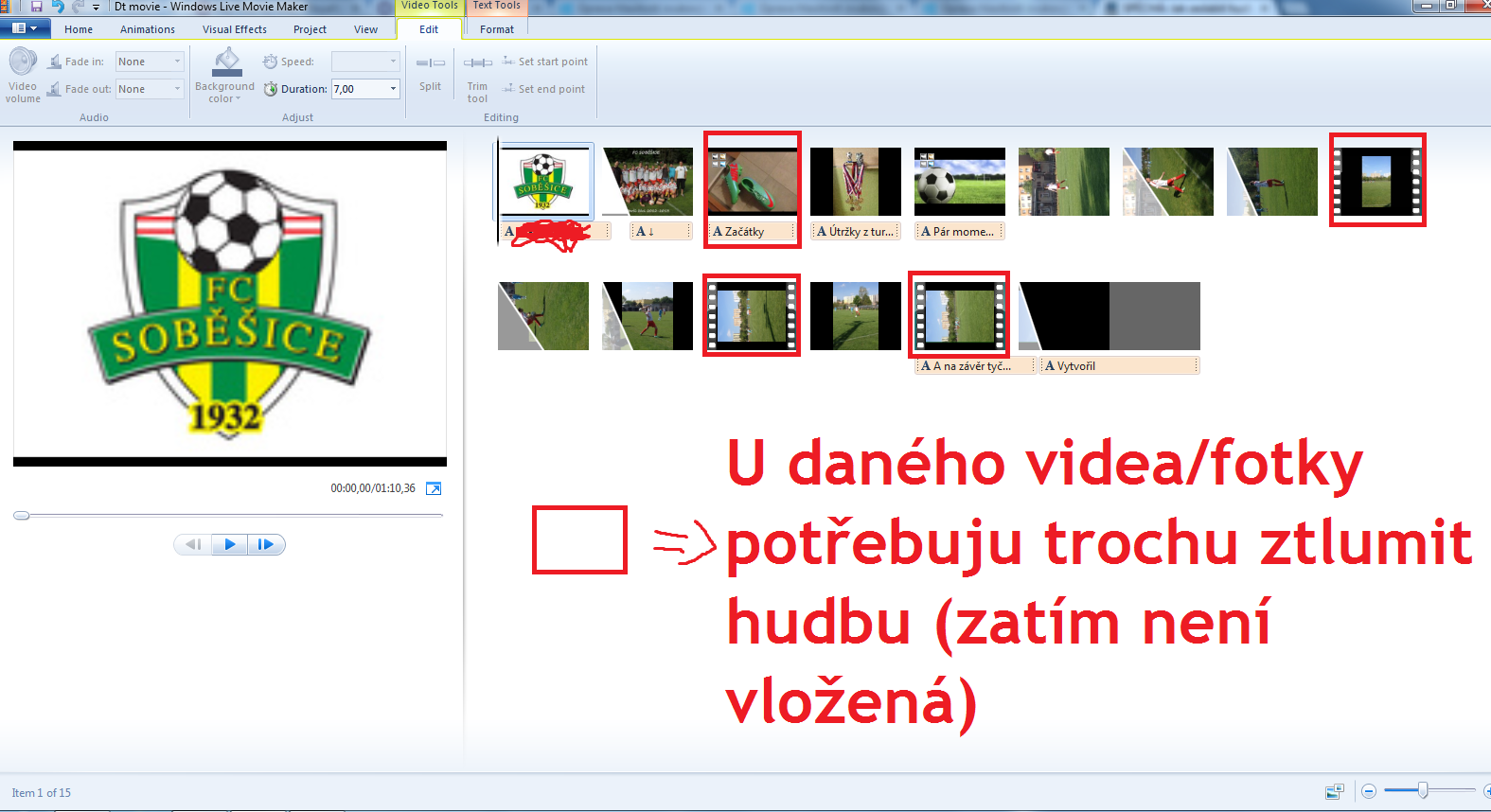The height and width of the screenshot is (812, 1491).
Task: Select the black credits clip at the end
Action: tap(1109, 316)
